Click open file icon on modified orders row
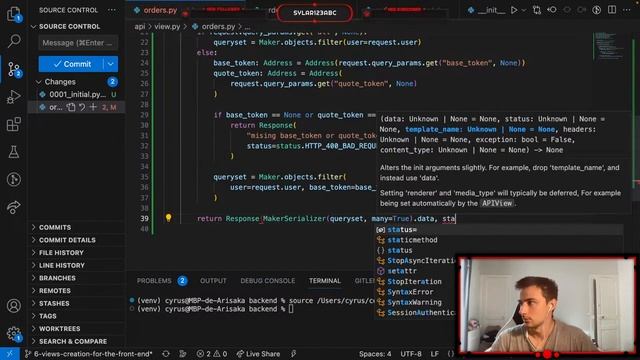The image size is (640, 360). coord(71,107)
